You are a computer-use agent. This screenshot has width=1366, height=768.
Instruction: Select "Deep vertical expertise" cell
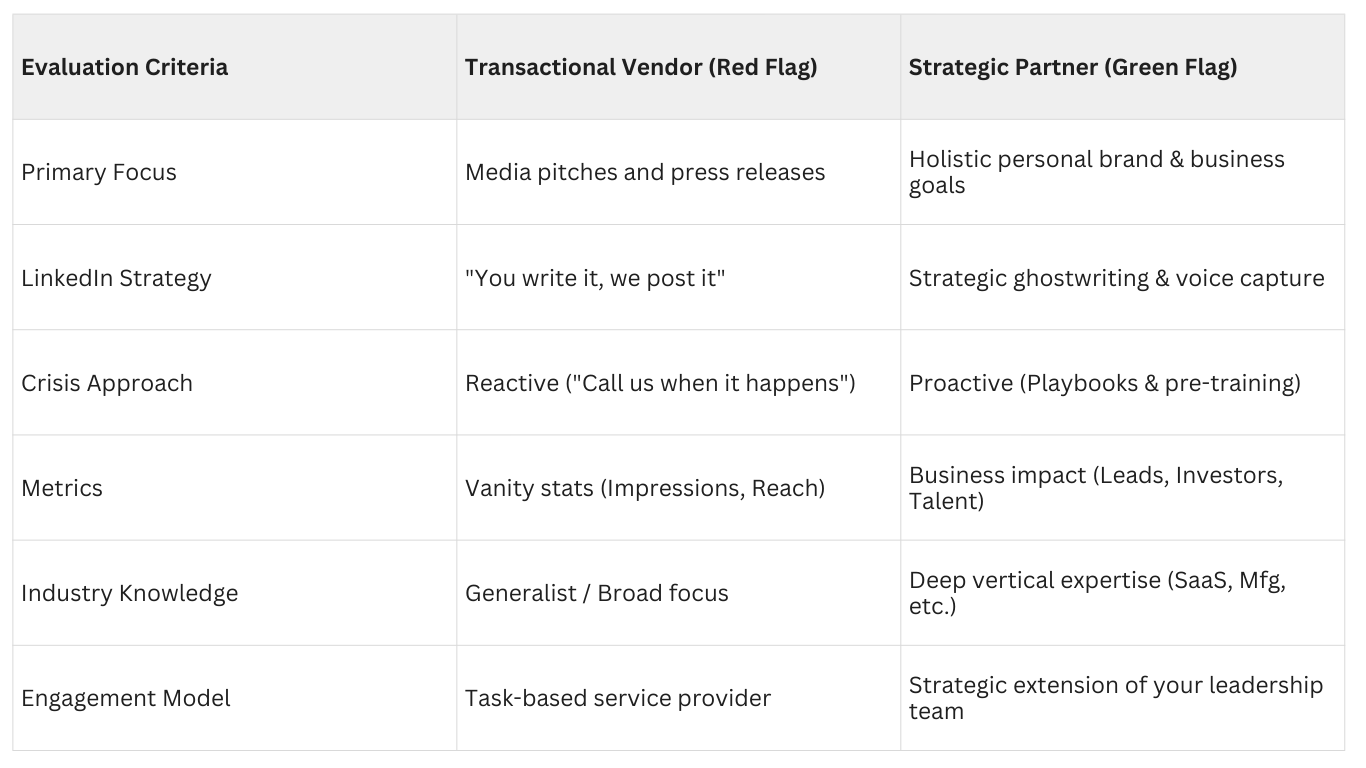(1097, 593)
